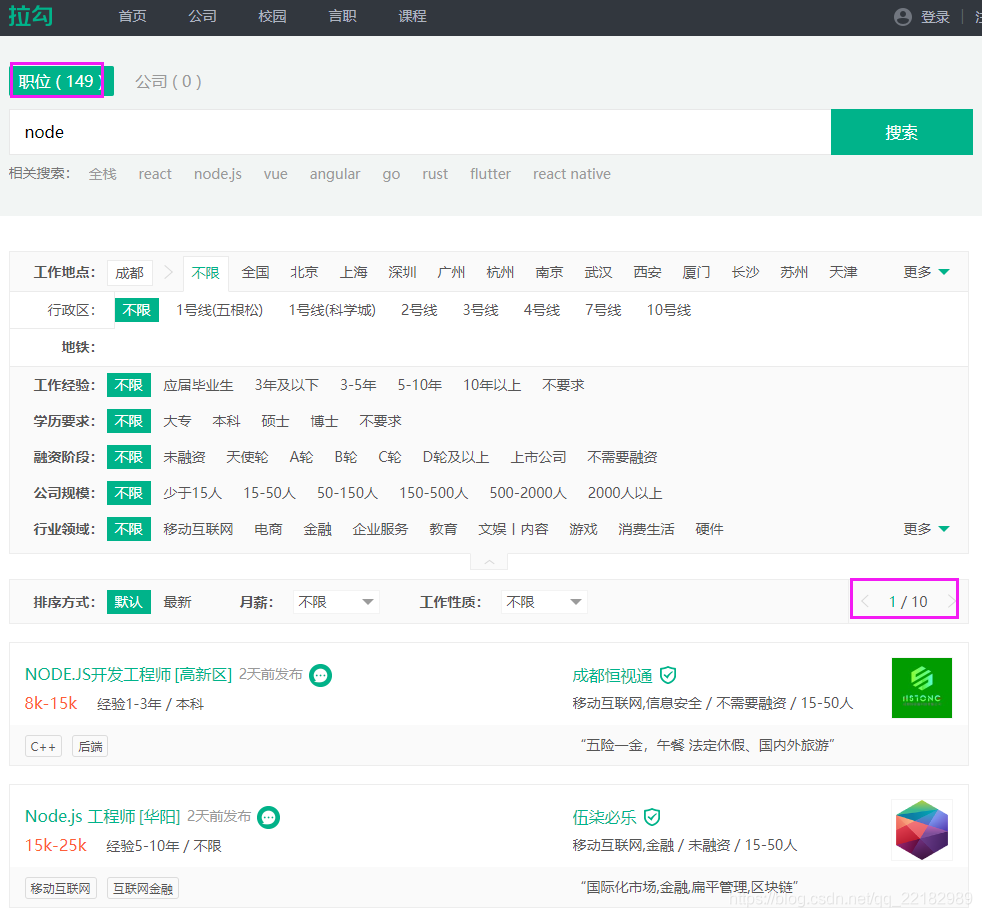Go to previous results page arrow

tap(865, 602)
